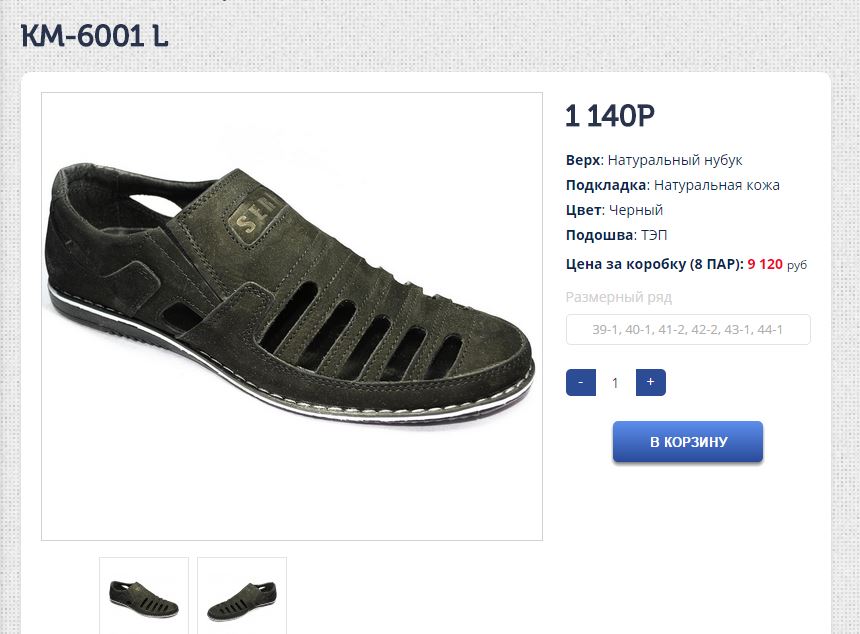Click the Натуральная кожа value text

coord(717,185)
